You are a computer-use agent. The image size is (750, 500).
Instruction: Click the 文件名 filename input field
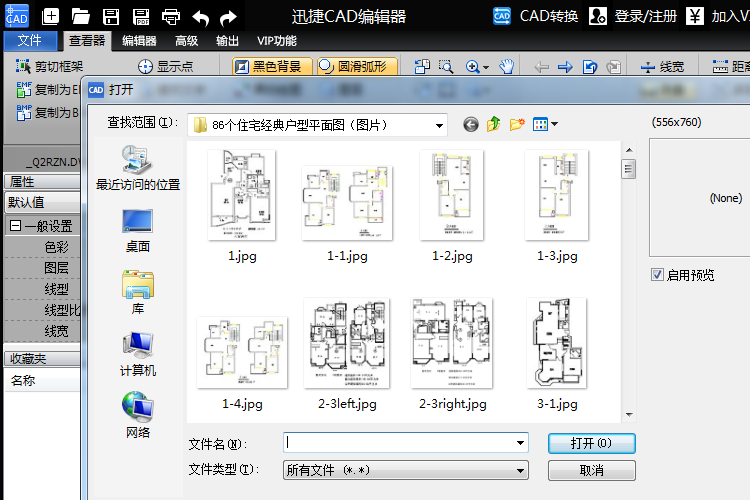(399, 443)
